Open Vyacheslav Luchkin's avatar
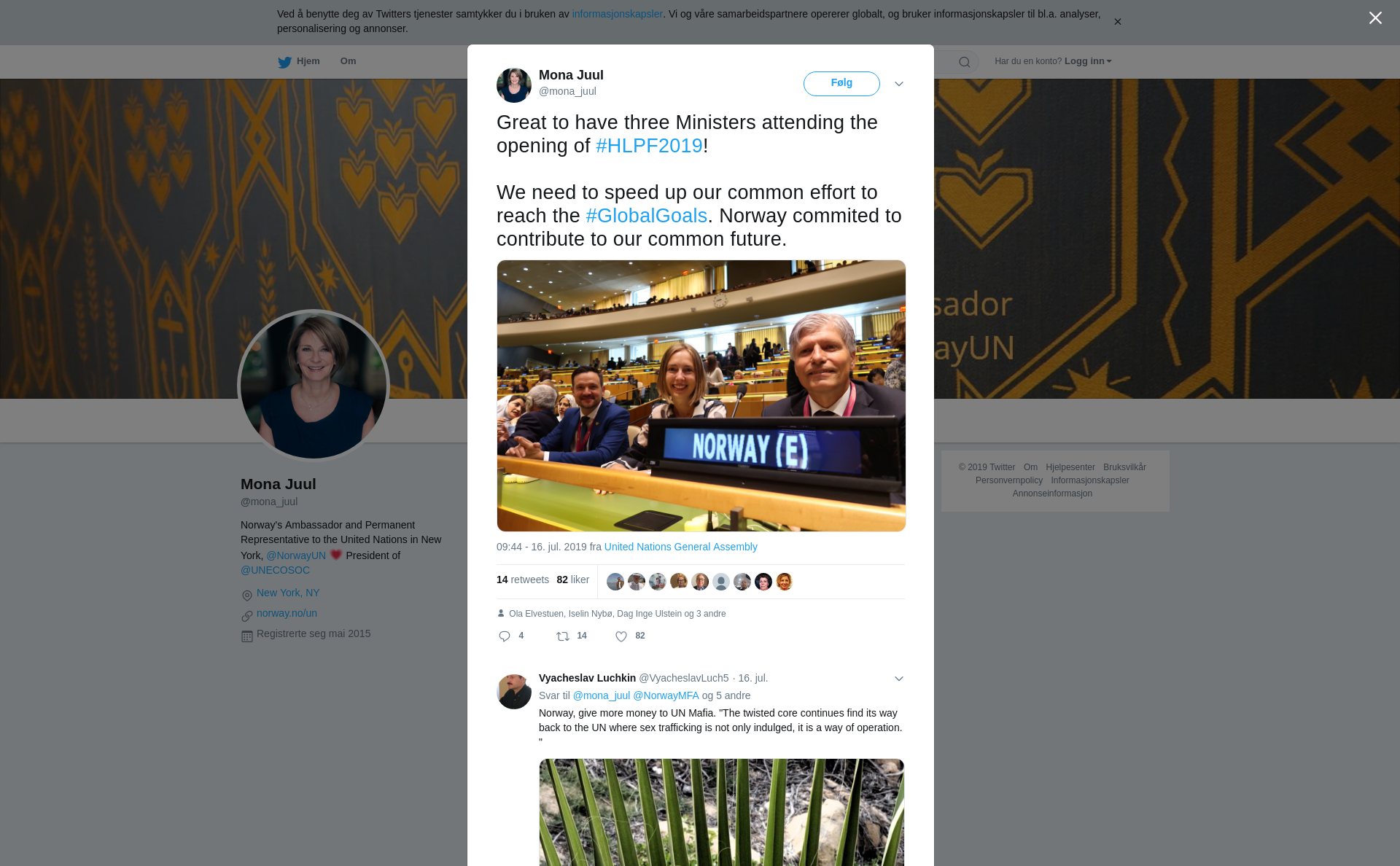 point(514,692)
